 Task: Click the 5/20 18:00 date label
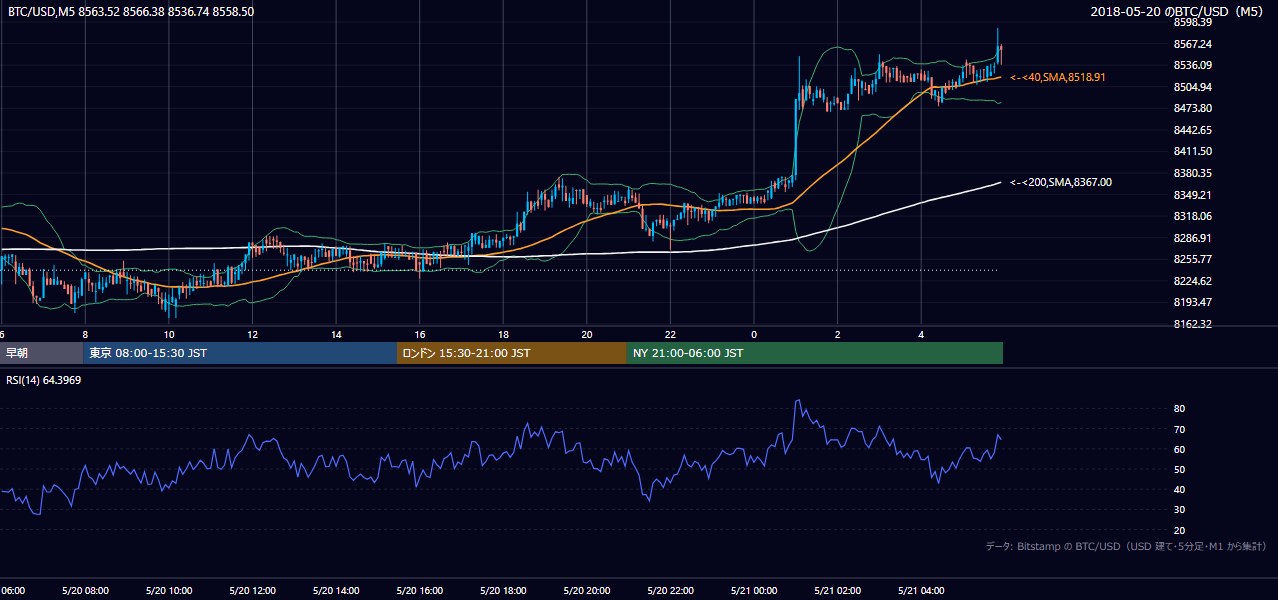click(503, 590)
